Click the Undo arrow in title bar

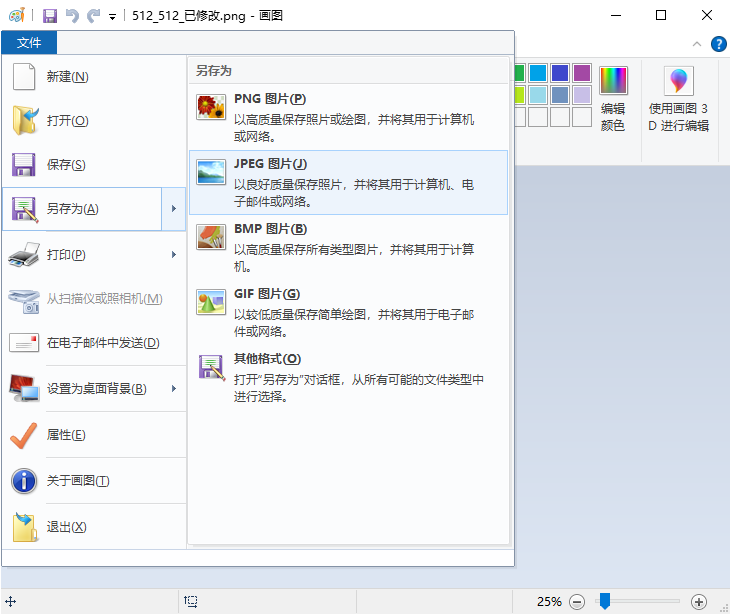pyautogui.click(x=72, y=16)
